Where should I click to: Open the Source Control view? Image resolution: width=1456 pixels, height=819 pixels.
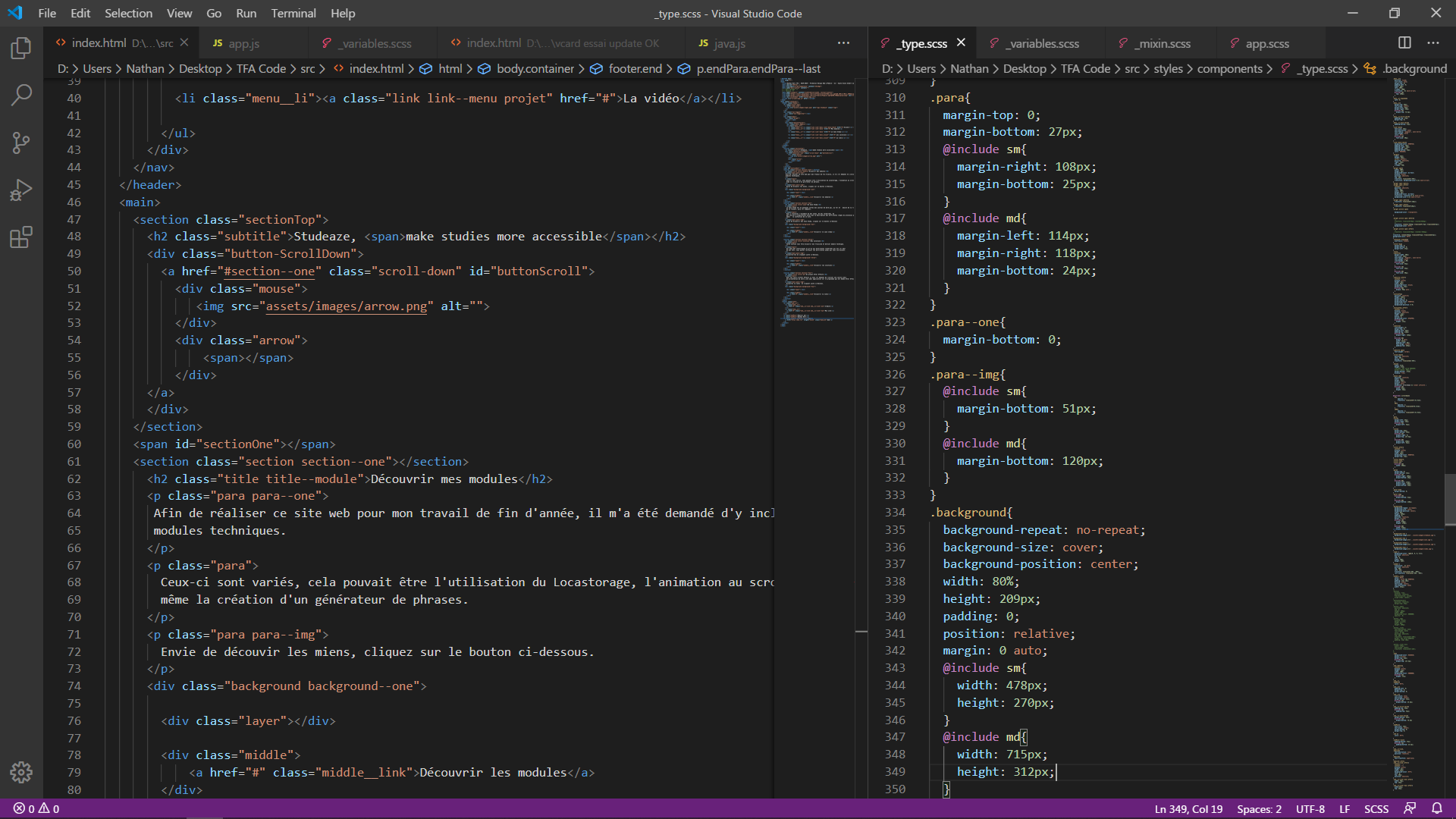21,143
